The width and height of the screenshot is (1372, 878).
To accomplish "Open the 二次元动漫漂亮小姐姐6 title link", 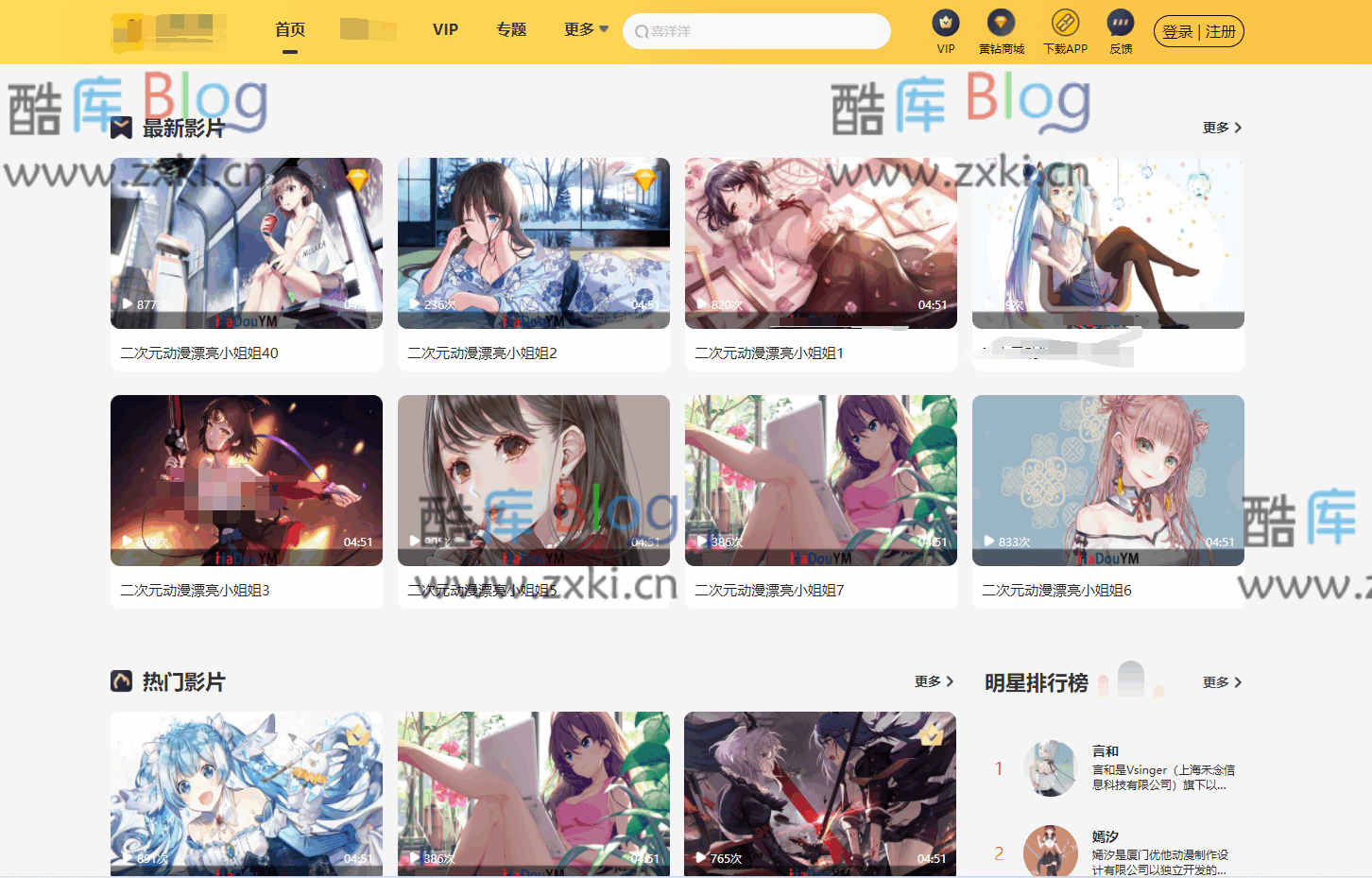I will click(x=1056, y=591).
